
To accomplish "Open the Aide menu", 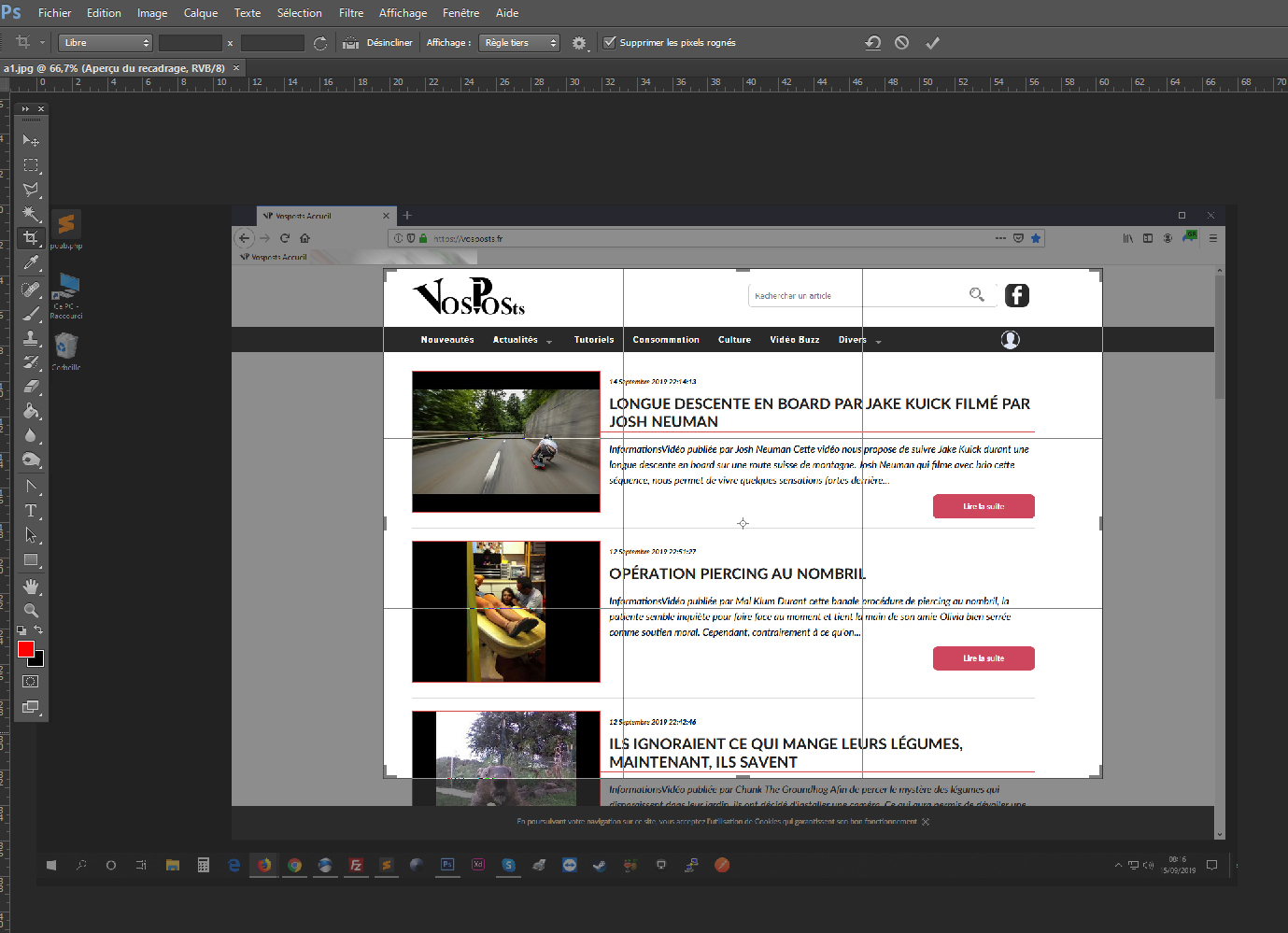I will pyautogui.click(x=507, y=13).
